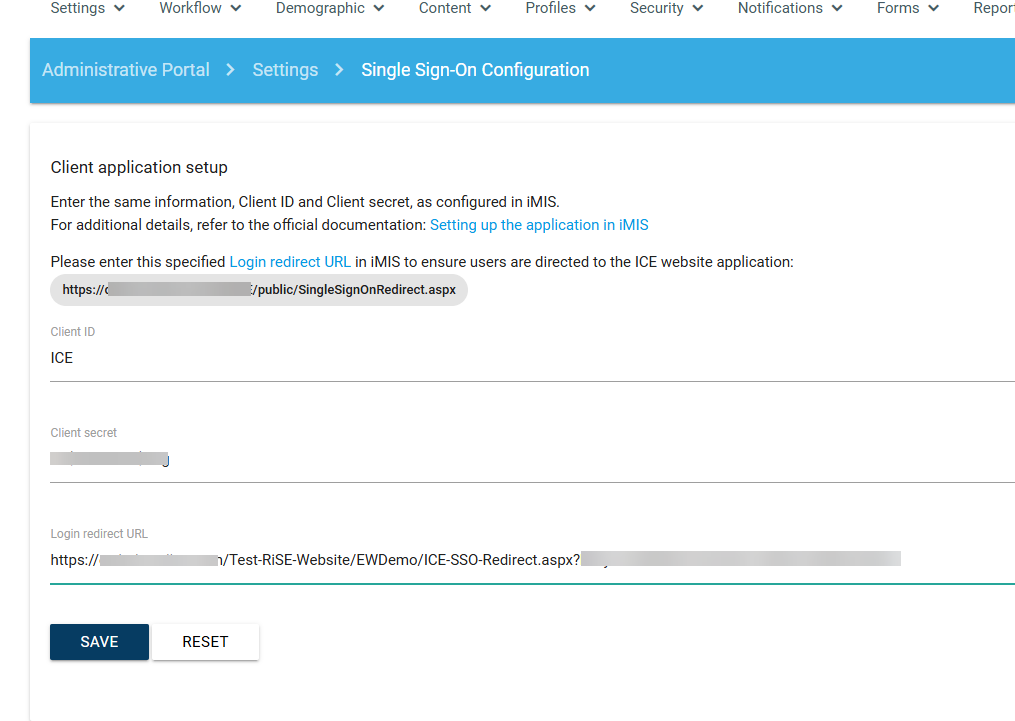Click the Settings breadcrumb link
Image resolution: width=1015 pixels, height=721 pixels.
click(x=285, y=70)
